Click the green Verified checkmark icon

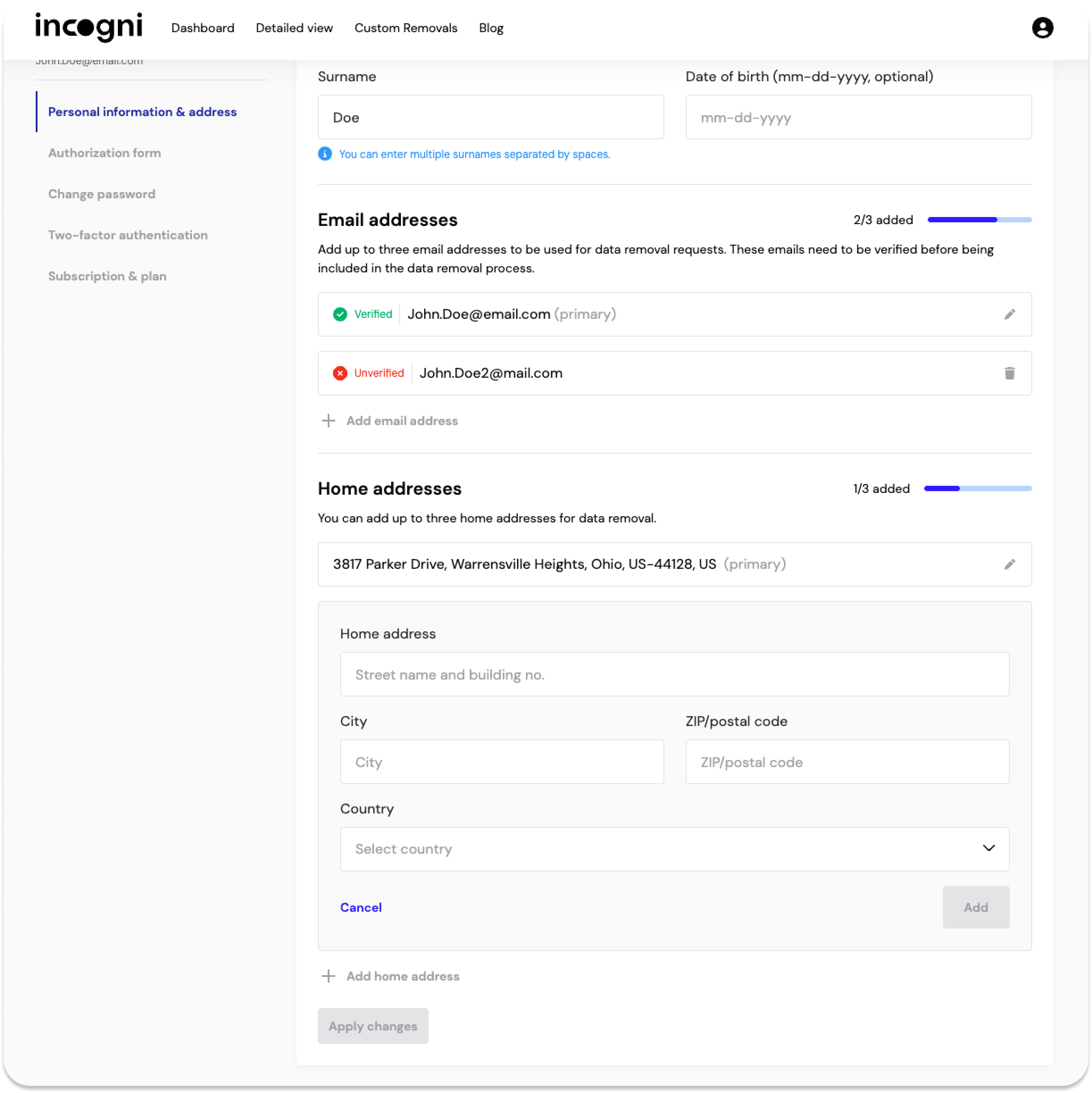pos(340,314)
